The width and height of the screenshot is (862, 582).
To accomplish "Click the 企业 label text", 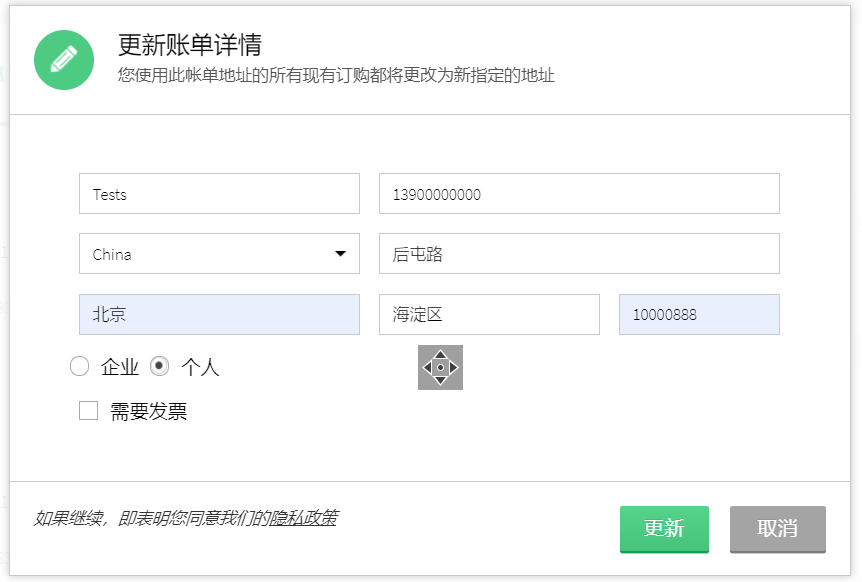I will pyautogui.click(x=120, y=367).
